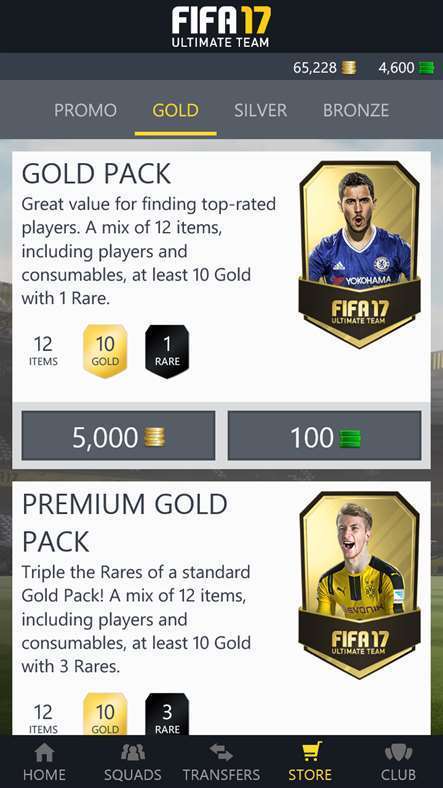Image resolution: width=443 pixels, height=788 pixels.
Task: Tap the Premium Gold Pack card thumbnail
Action: (x=360, y=585)
